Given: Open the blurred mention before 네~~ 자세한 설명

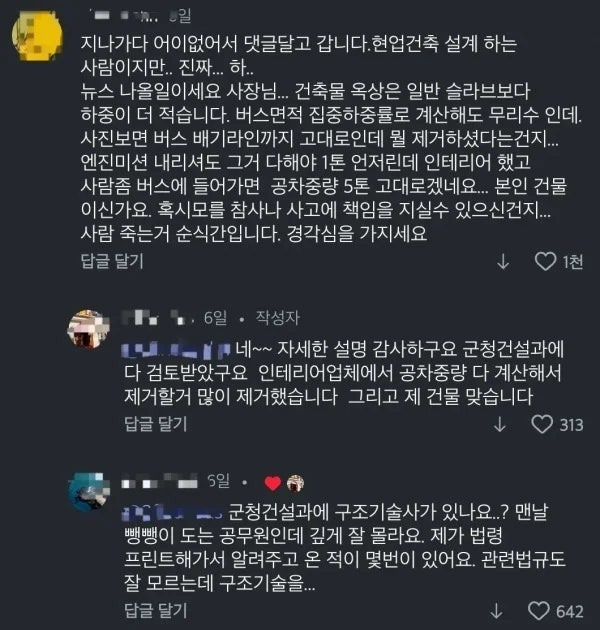Looking at the screenshot, I should (176, 350).
